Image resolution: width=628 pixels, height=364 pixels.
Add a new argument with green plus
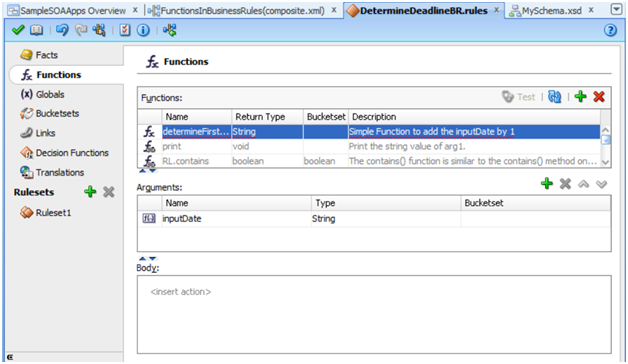tap(547, 184)
